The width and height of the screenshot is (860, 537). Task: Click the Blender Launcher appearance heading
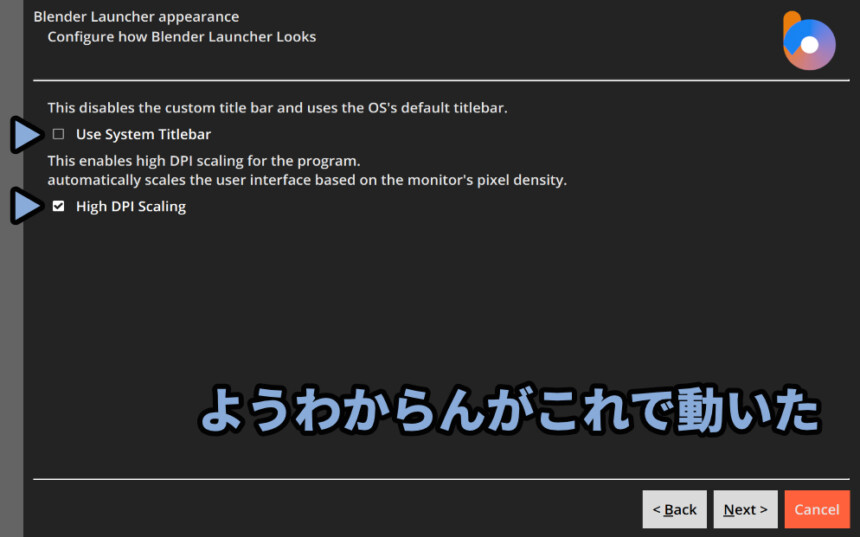(x=136, y=17)
